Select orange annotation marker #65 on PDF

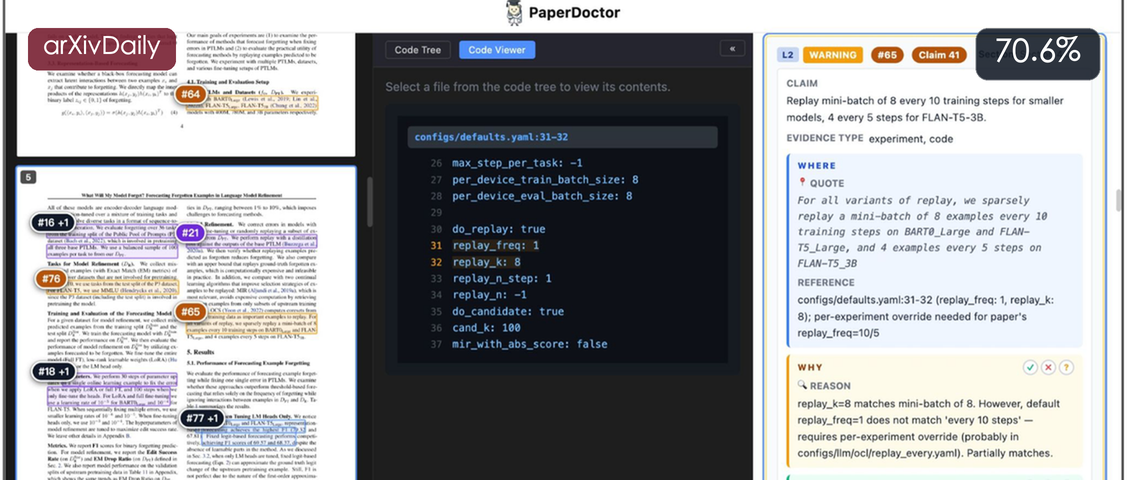(191, 312)
